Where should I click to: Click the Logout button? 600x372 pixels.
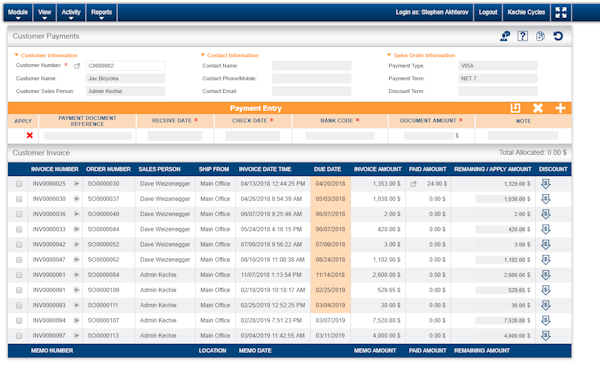(488, 12)
